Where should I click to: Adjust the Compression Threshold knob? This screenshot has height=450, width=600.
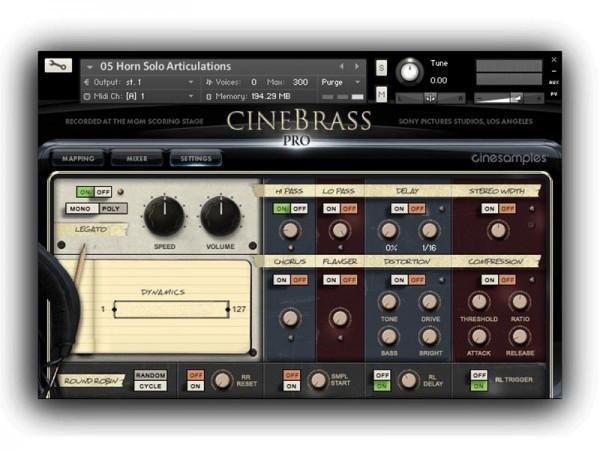tap(479, 302)
